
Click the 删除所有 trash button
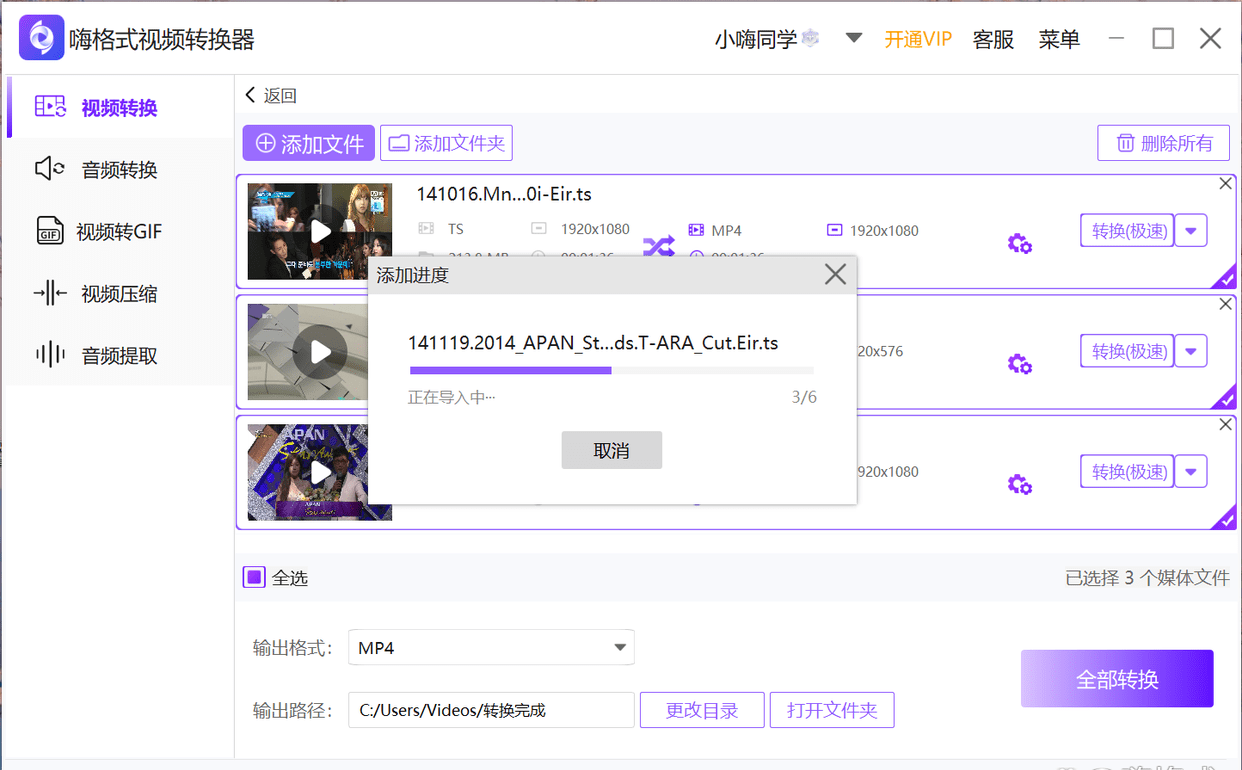point(1163,142)
